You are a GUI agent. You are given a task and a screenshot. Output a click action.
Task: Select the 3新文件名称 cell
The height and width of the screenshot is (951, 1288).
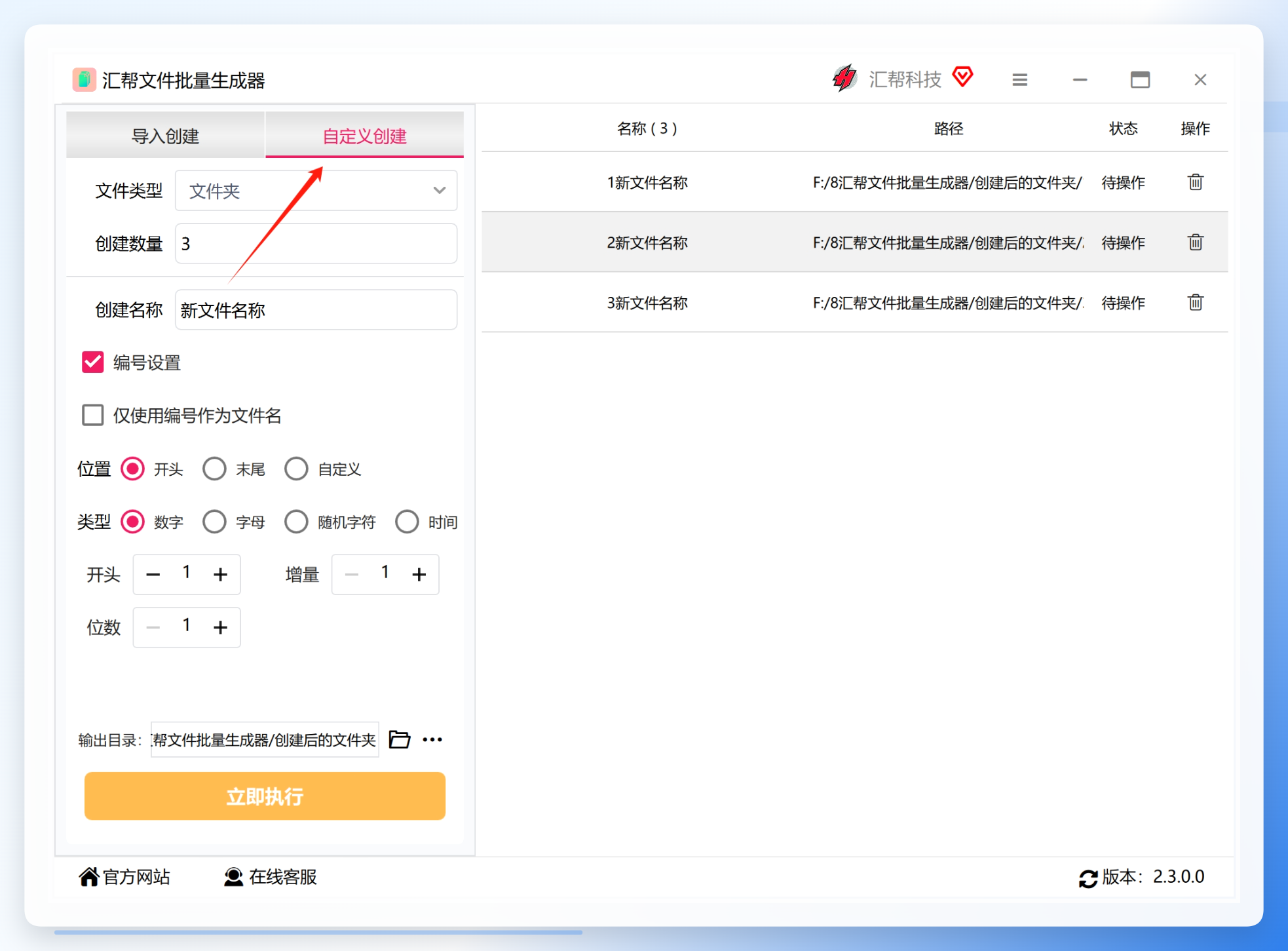click(x=647, y=303)
